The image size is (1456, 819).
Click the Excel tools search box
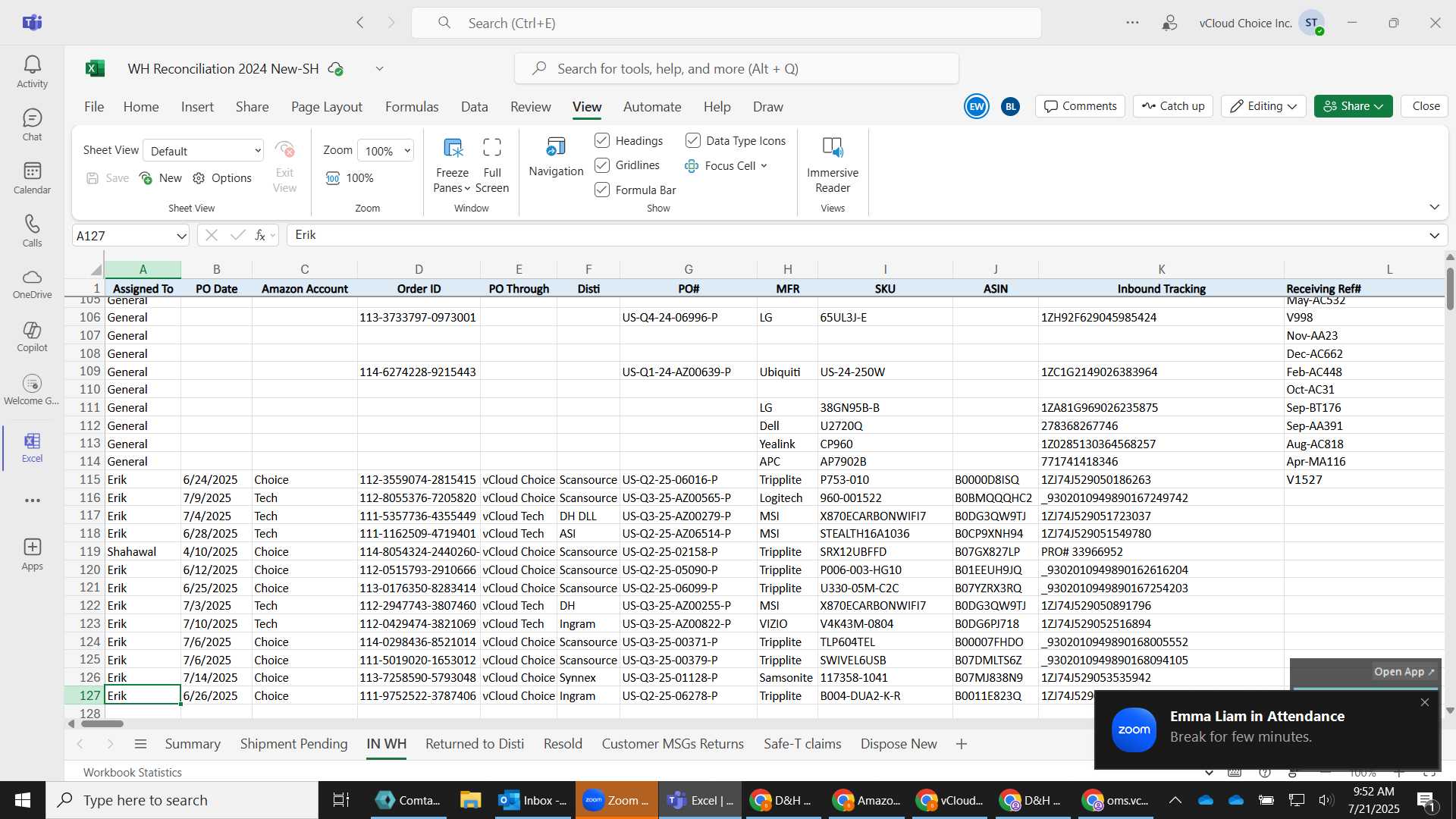pos(736,69)
